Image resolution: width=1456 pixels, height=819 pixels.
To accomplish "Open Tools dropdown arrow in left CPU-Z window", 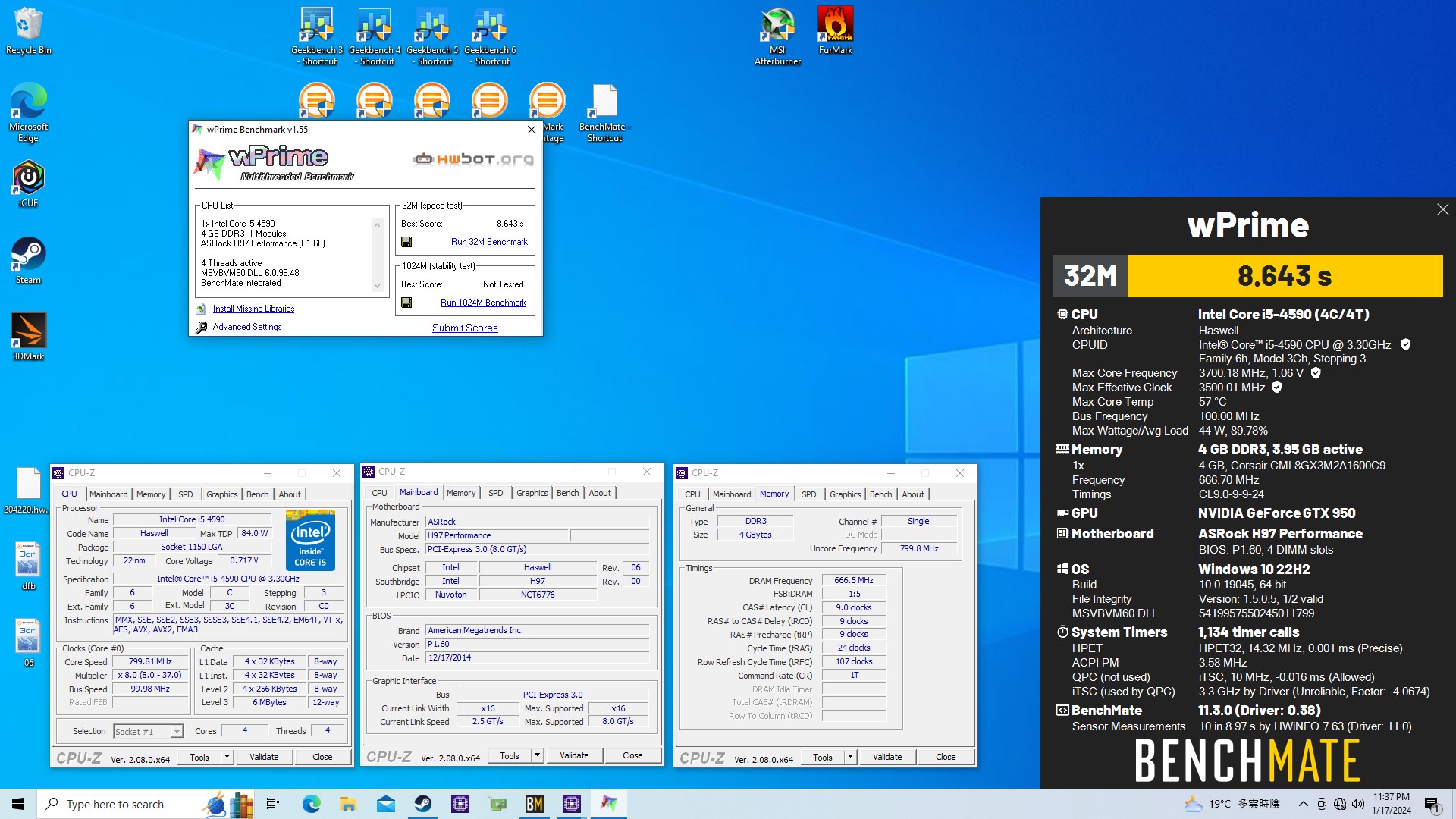I will tap(226, 757).
